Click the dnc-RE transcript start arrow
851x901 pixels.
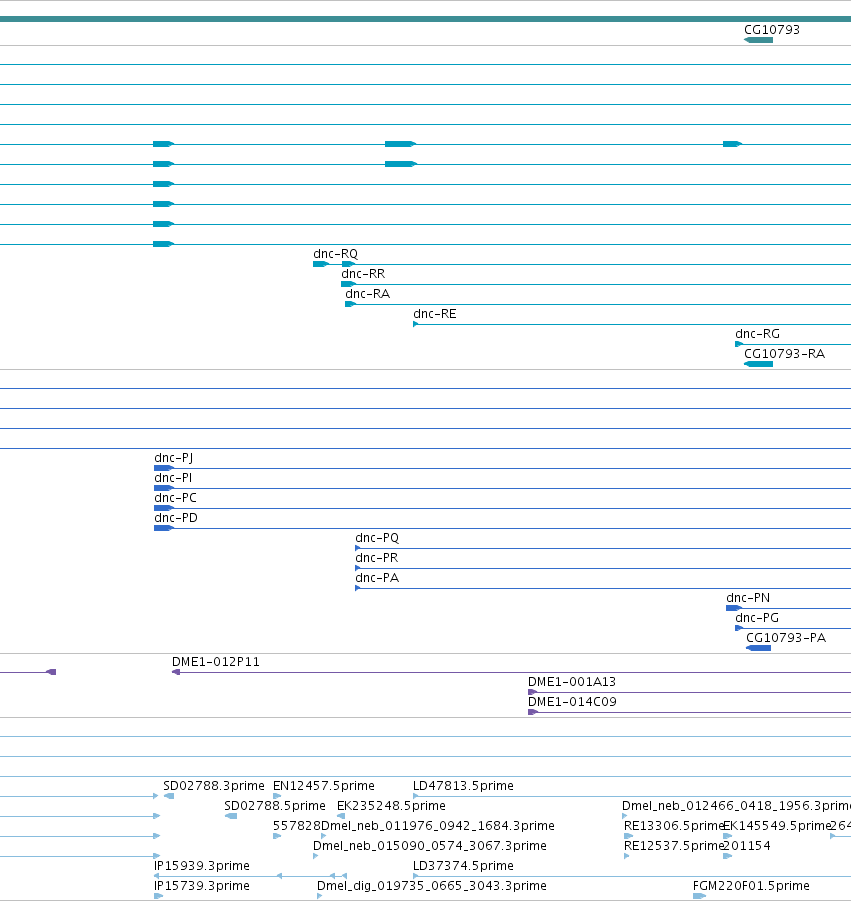tap(415, 325)
